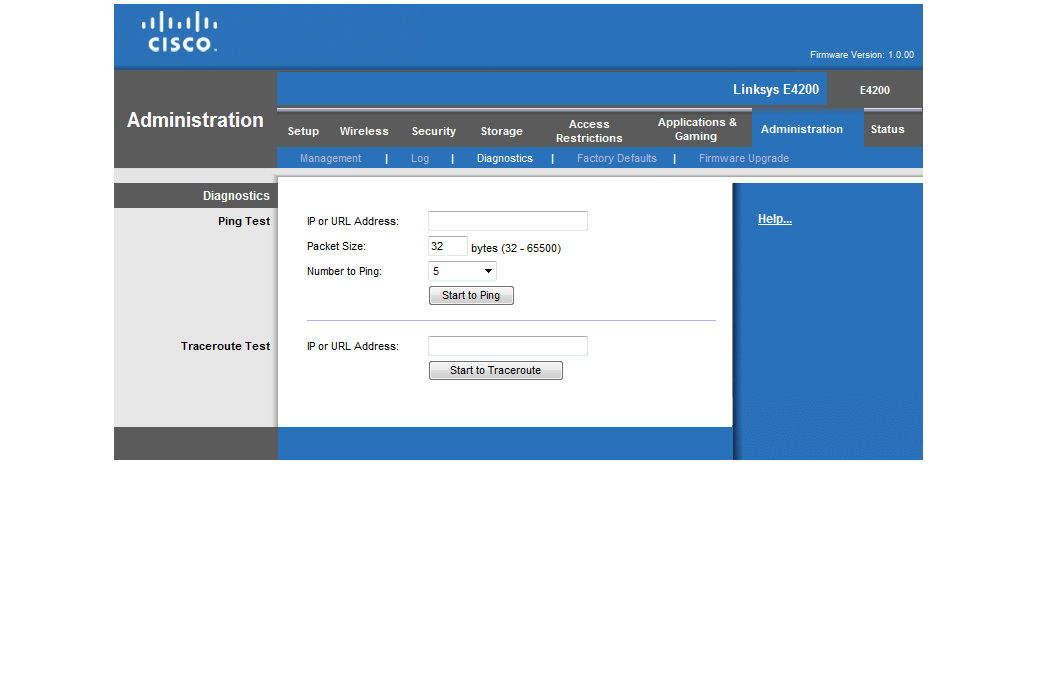Open Access Restrictions tab
The height and width of the screenshot is (690, 1040).
click(589, 131)
